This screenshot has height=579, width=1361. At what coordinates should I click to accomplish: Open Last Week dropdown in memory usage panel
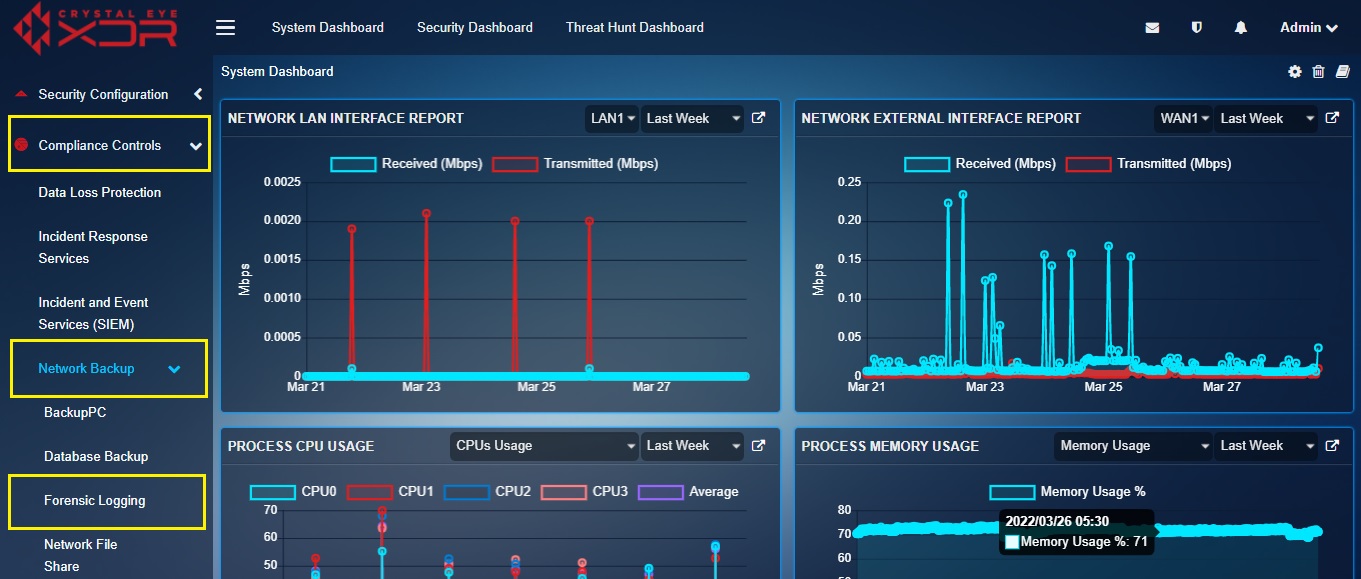pyautogui.click(x=1266, y=446)
